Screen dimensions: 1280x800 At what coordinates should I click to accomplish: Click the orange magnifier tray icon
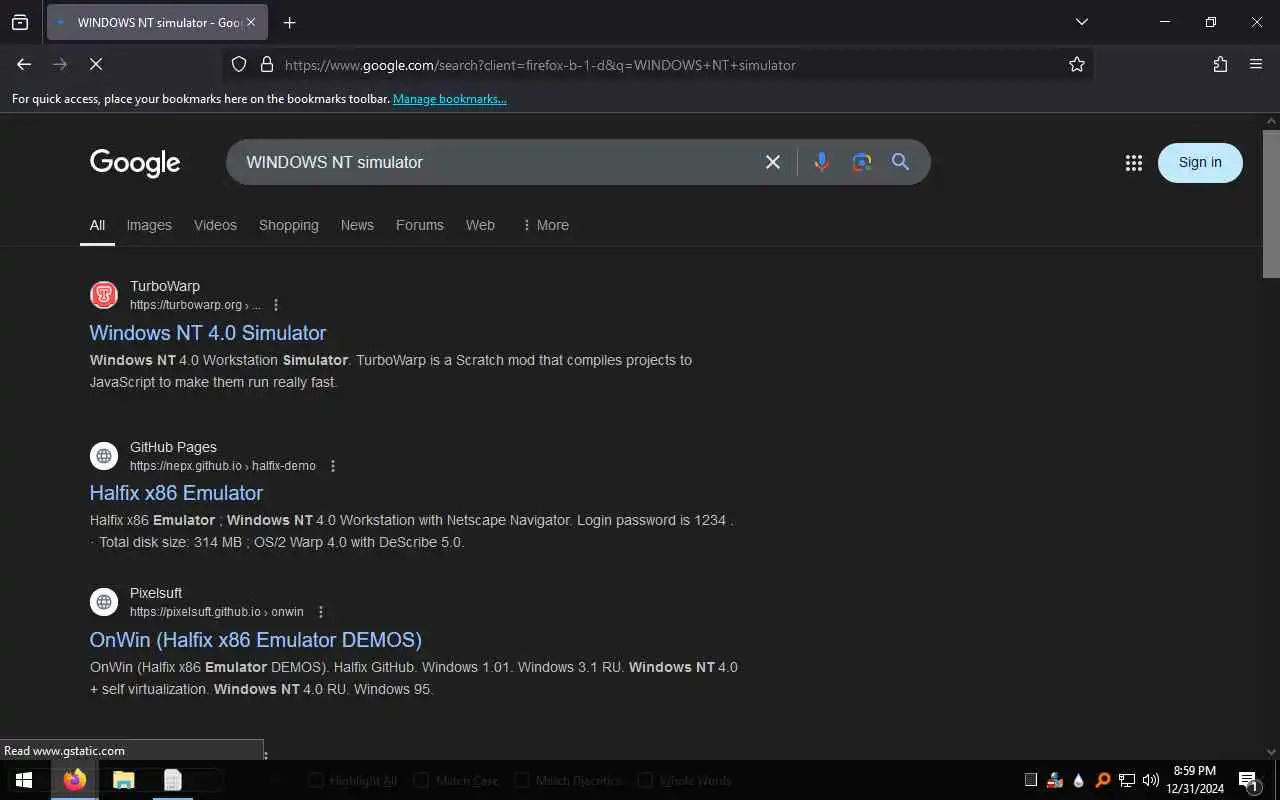(1103, 780)
